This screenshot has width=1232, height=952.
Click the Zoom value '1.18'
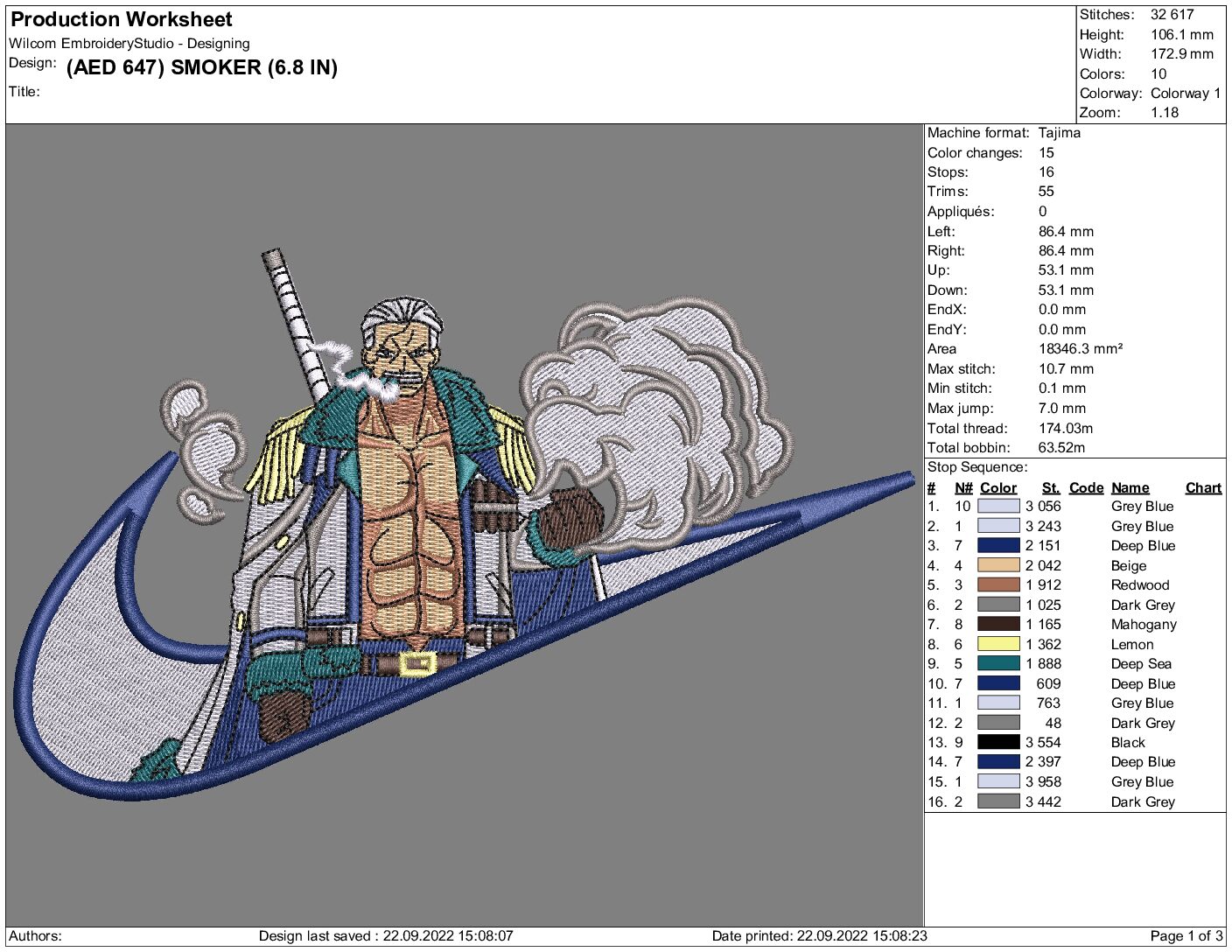1165,112
